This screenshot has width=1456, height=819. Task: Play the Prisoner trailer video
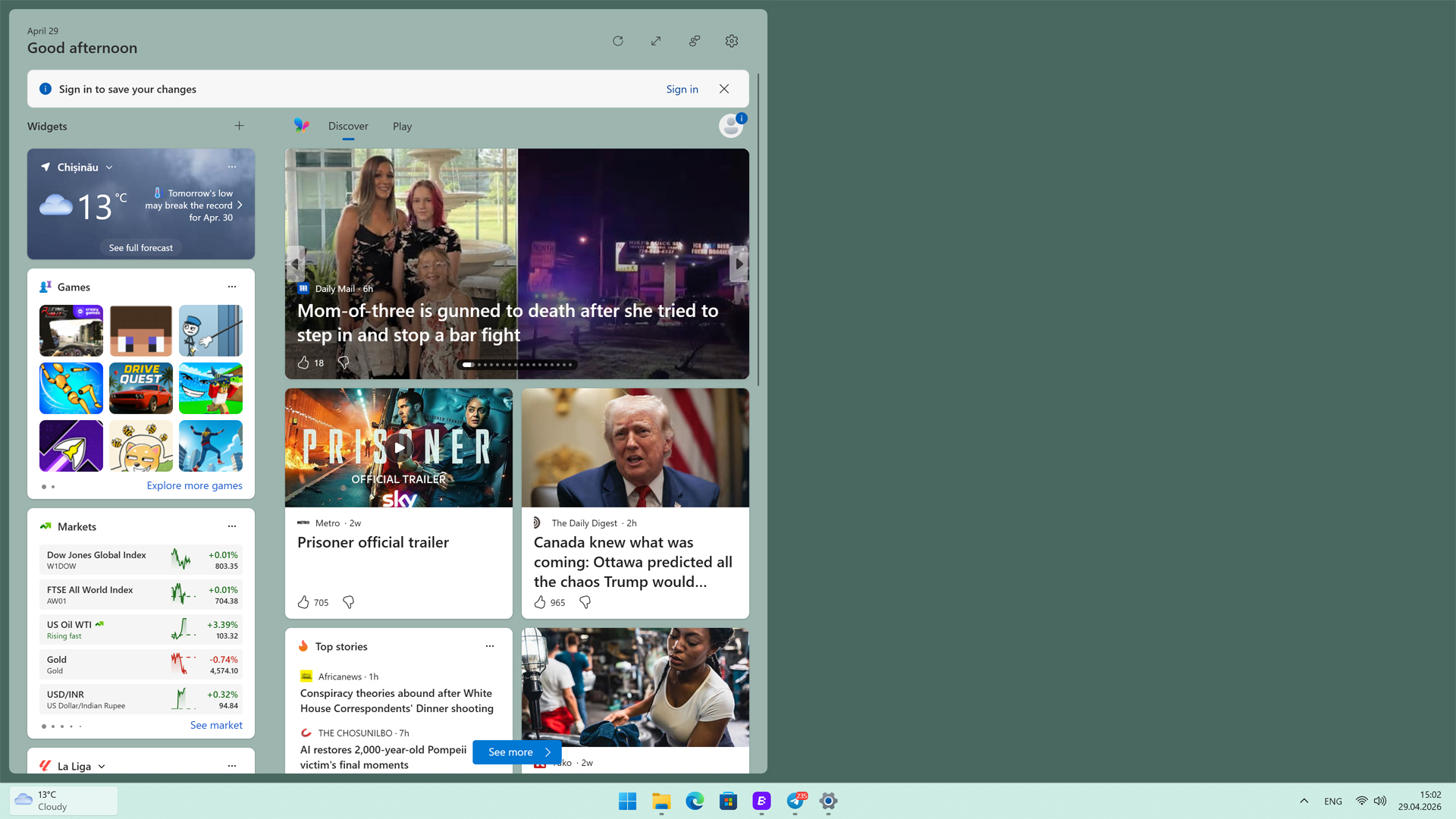coord(399,447)
